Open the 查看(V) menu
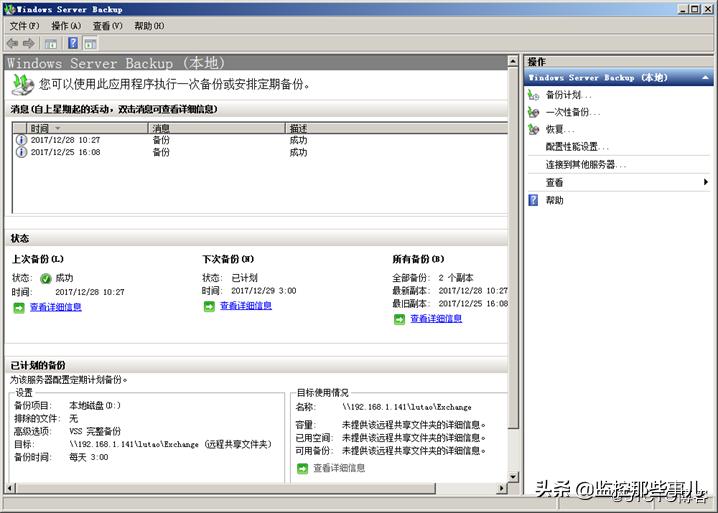This screenshot has width=718, height=513. point(108,26)
